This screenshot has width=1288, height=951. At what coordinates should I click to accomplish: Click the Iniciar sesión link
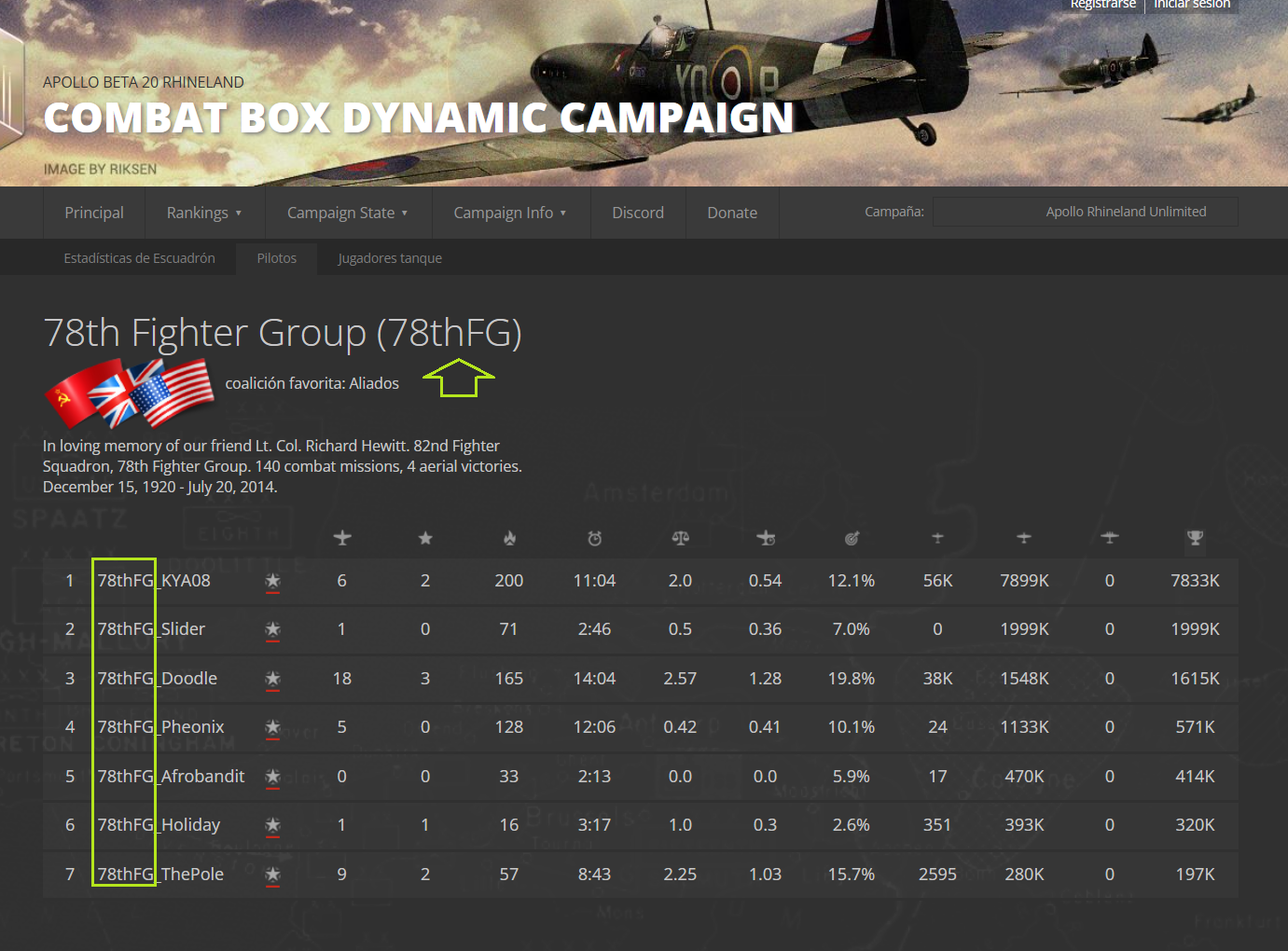(1192, 5)
